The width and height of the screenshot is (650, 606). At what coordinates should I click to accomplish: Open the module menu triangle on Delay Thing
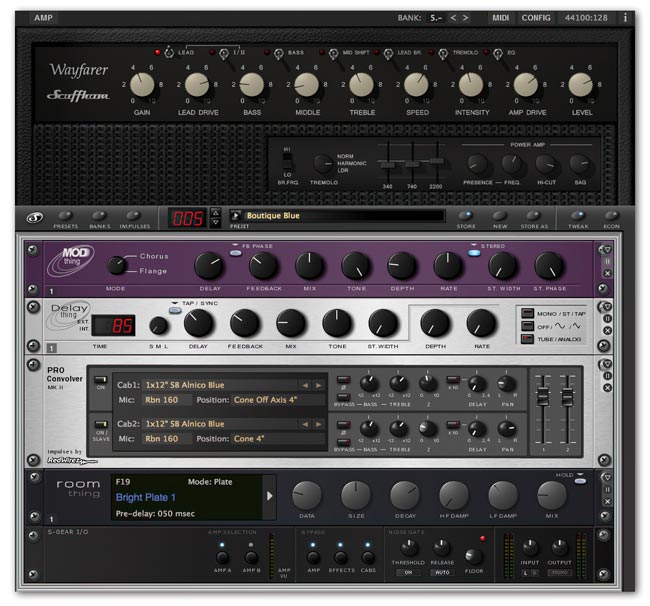click(608, 307)
